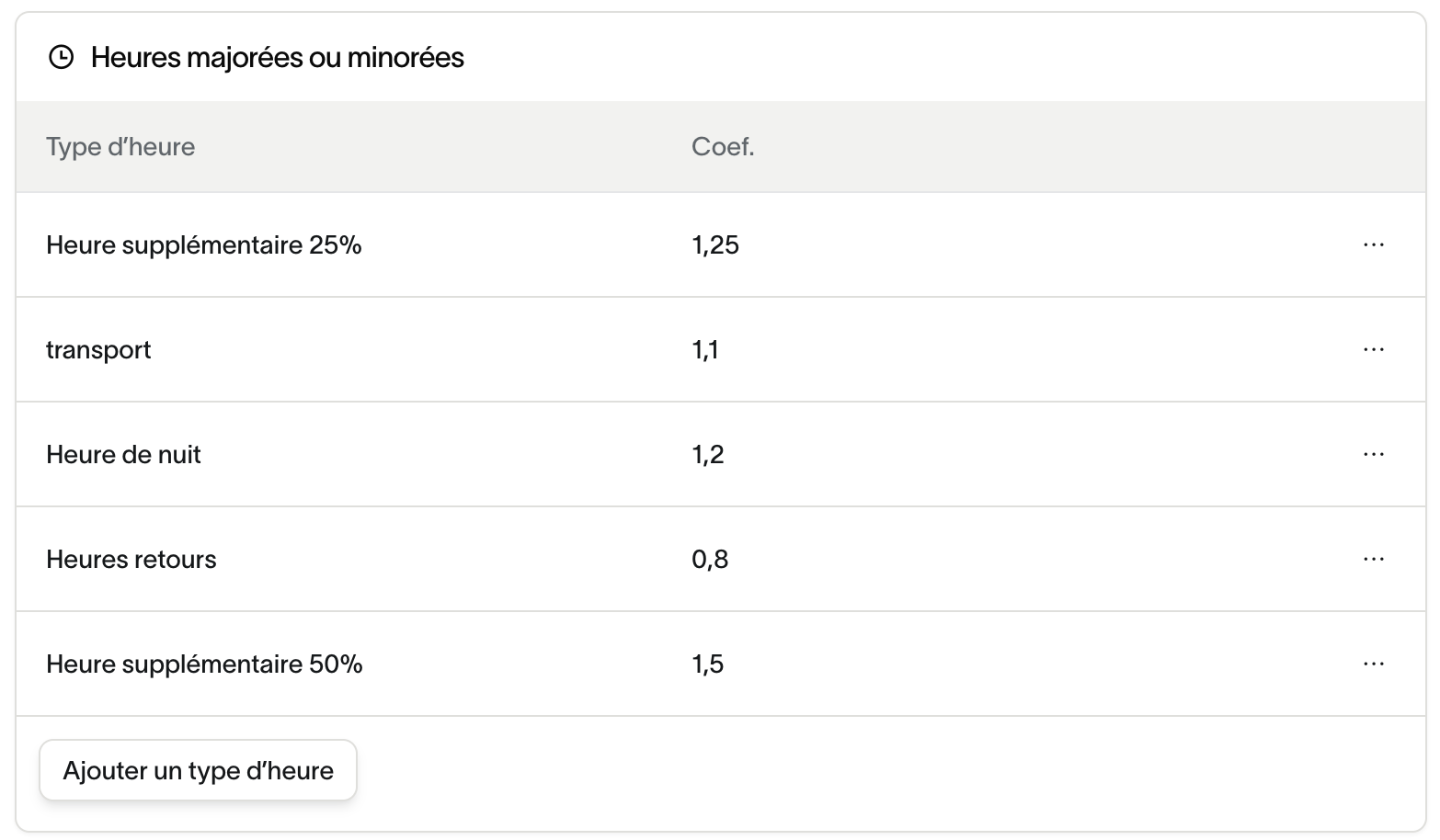This screenshot has width=1440, height=840.
Task: Open the ellipsis menu for Heure supplémentaire 50%
Action: pyautogui.click(x=1374, y=664)
